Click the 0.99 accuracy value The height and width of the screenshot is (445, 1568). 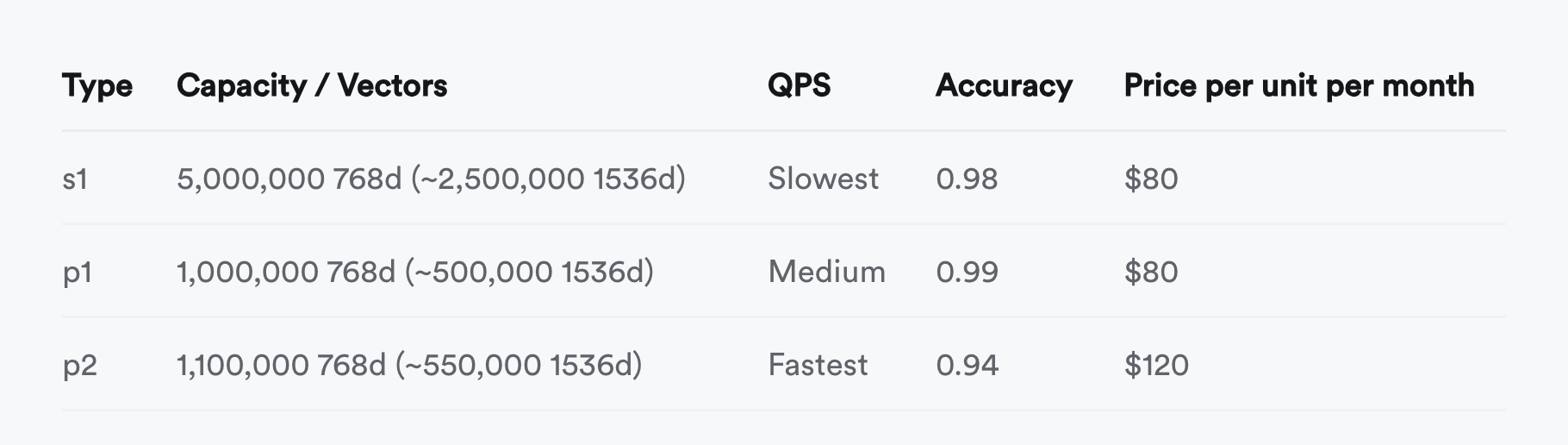pyautogui.click(x=967, y=273)
